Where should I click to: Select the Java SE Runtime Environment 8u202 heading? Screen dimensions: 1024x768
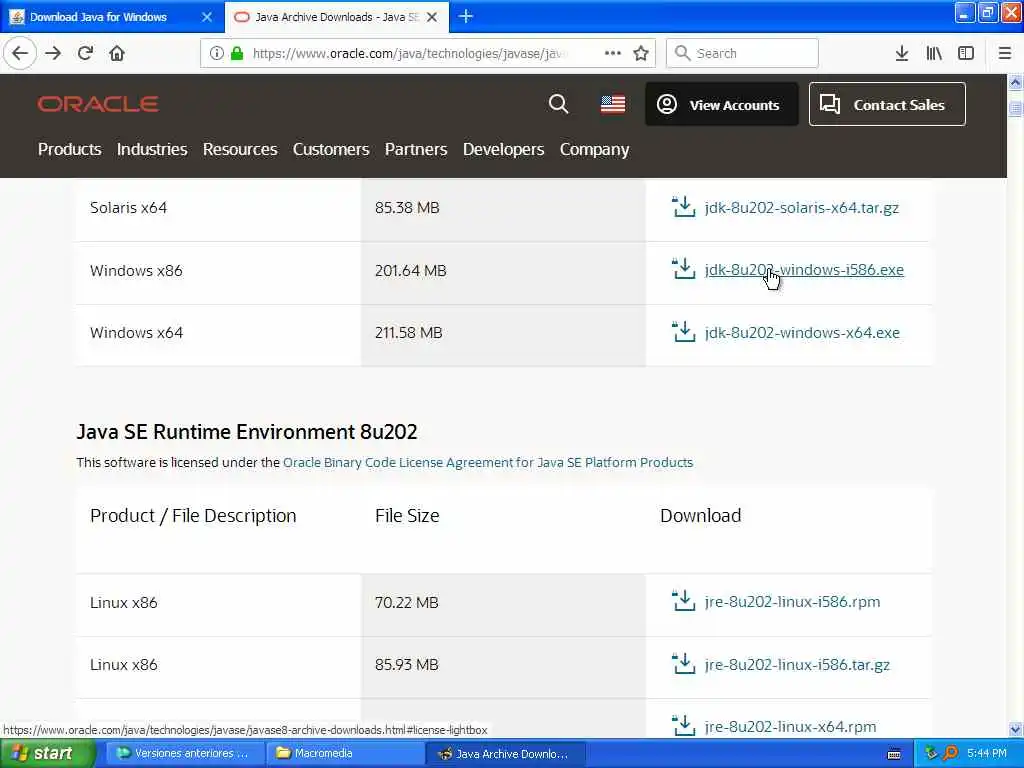[x=247, y=432]
